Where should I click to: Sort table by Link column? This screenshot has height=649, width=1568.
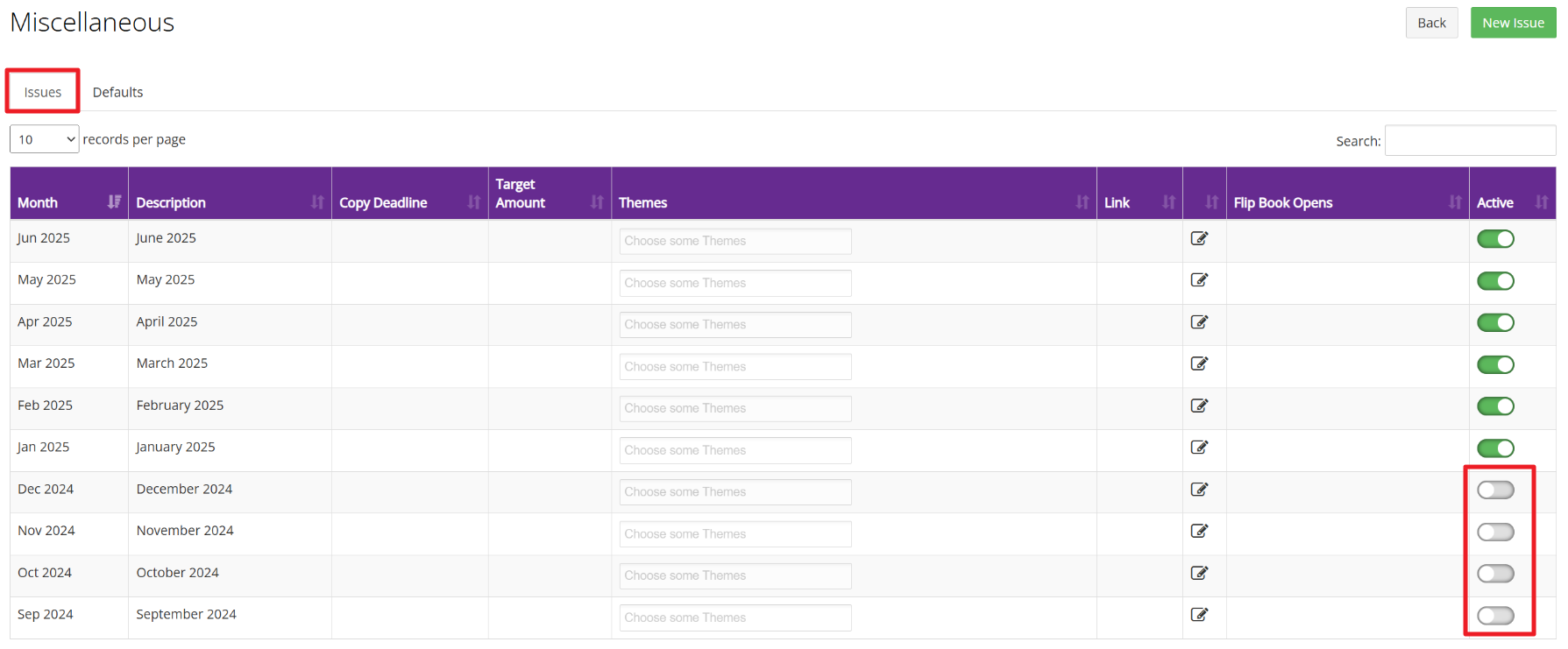pyautogui.click(x=1139, y=194)
